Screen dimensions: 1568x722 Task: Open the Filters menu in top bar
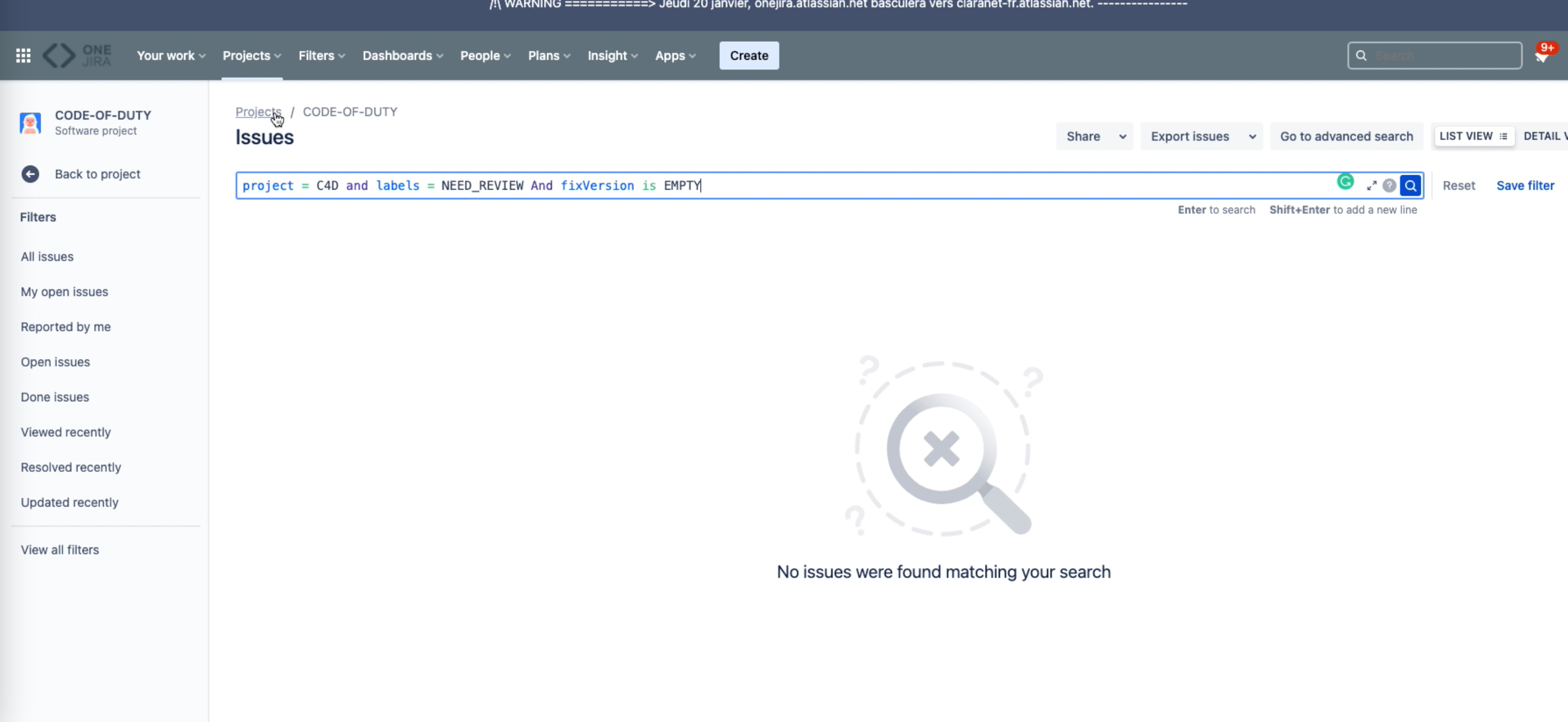(x=321, y=55)
